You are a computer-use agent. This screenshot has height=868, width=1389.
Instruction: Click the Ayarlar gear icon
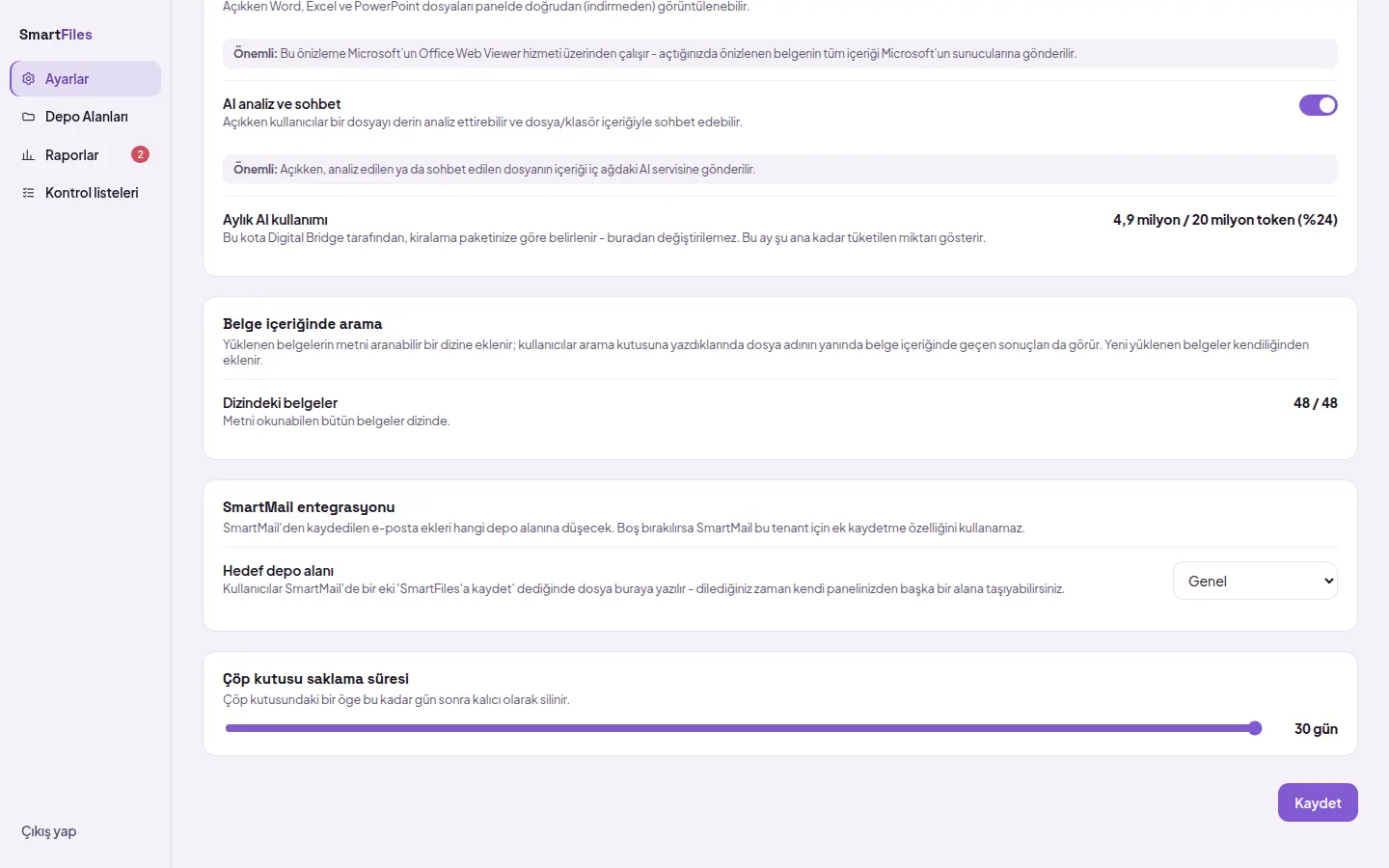click(29, 79)
